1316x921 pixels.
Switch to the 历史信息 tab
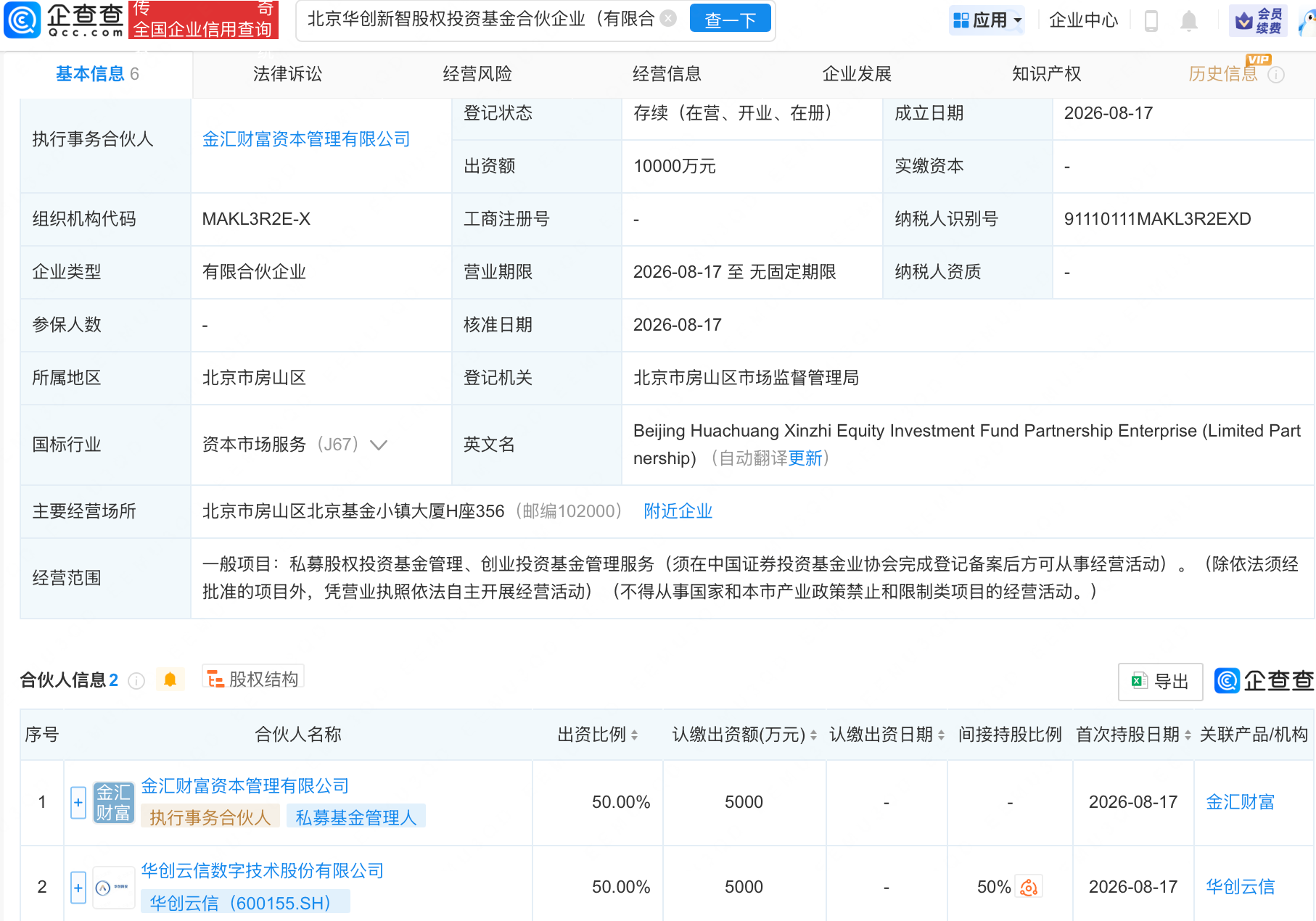1222,74
